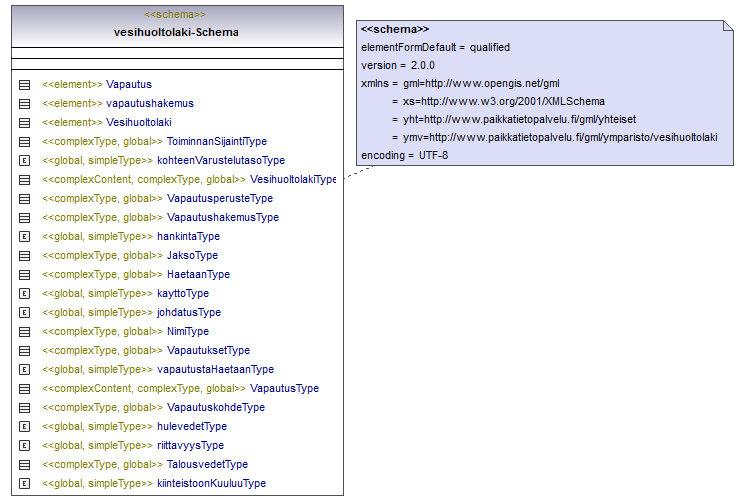The height and width of the screenshot is (500, 746).
Task: Click the icon next to JaksoType
Action: [x=24, y=256]
